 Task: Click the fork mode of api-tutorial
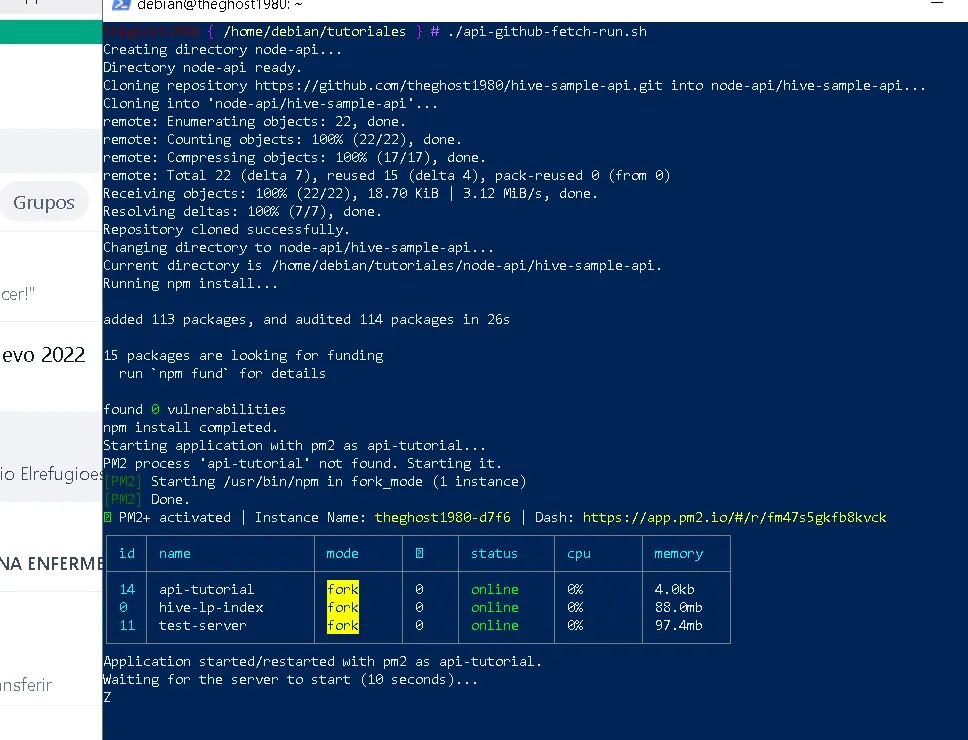point(343,589)
